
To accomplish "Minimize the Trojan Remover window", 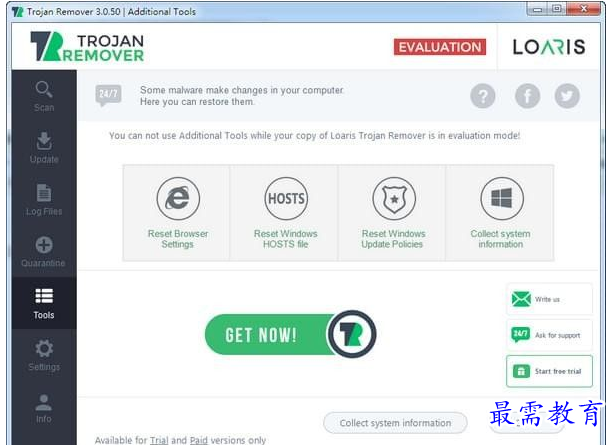I will 537,9.
